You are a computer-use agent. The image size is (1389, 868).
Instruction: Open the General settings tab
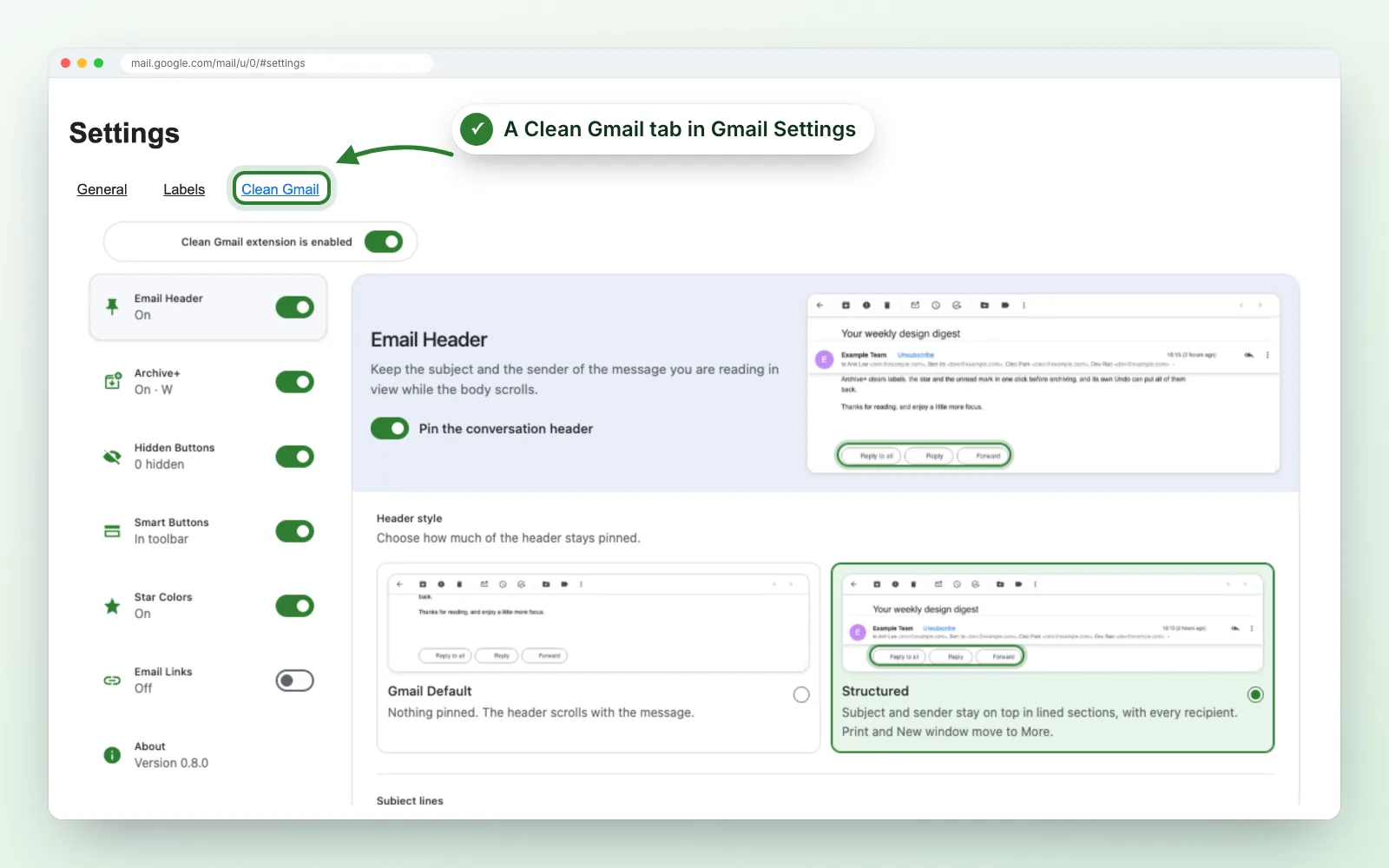tap(102, 189)
